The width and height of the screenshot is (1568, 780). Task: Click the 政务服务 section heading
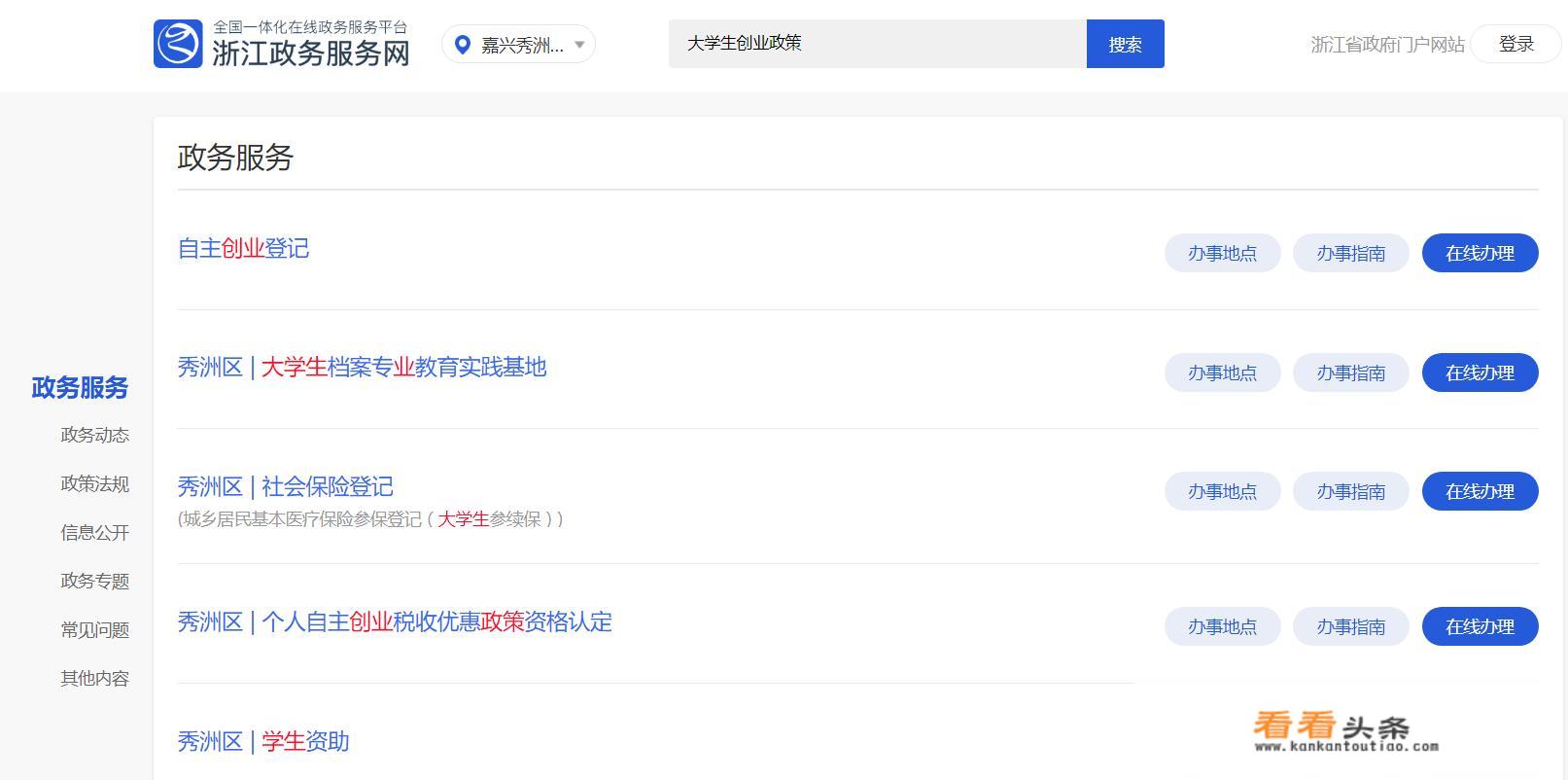click(235, 158)
